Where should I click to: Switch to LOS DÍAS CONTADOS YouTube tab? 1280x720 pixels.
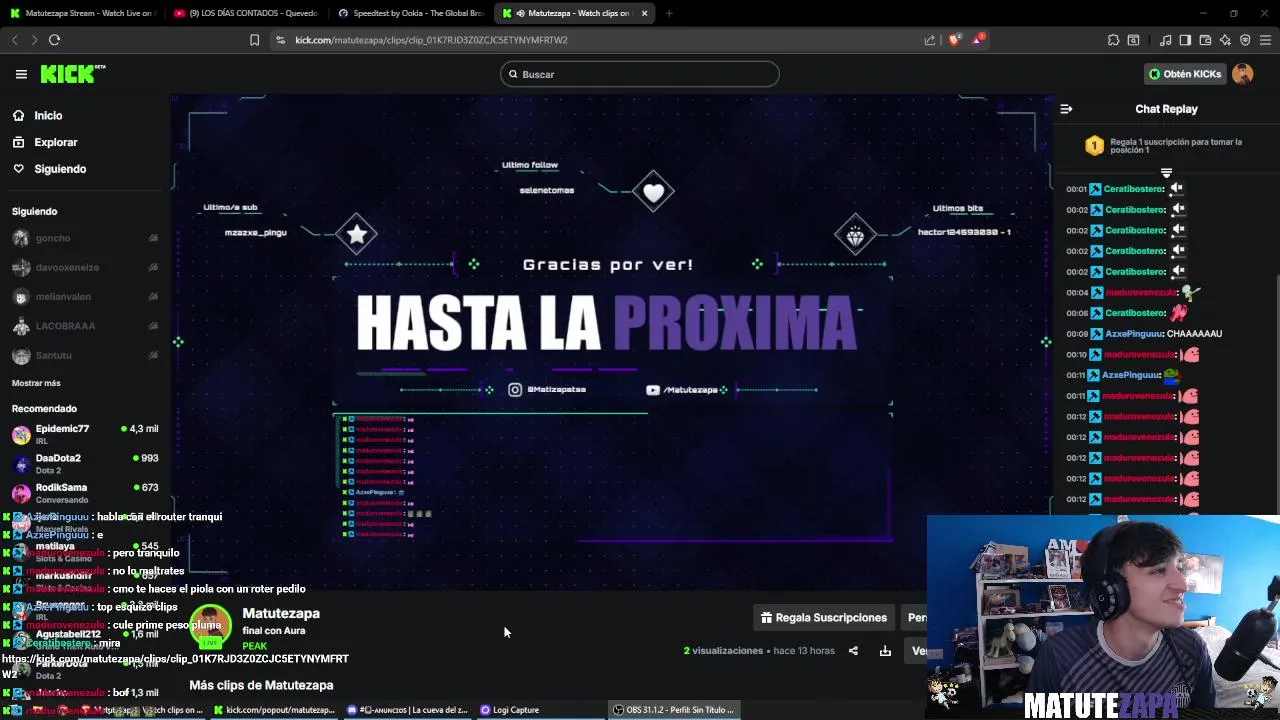click(x=245, y=13)
